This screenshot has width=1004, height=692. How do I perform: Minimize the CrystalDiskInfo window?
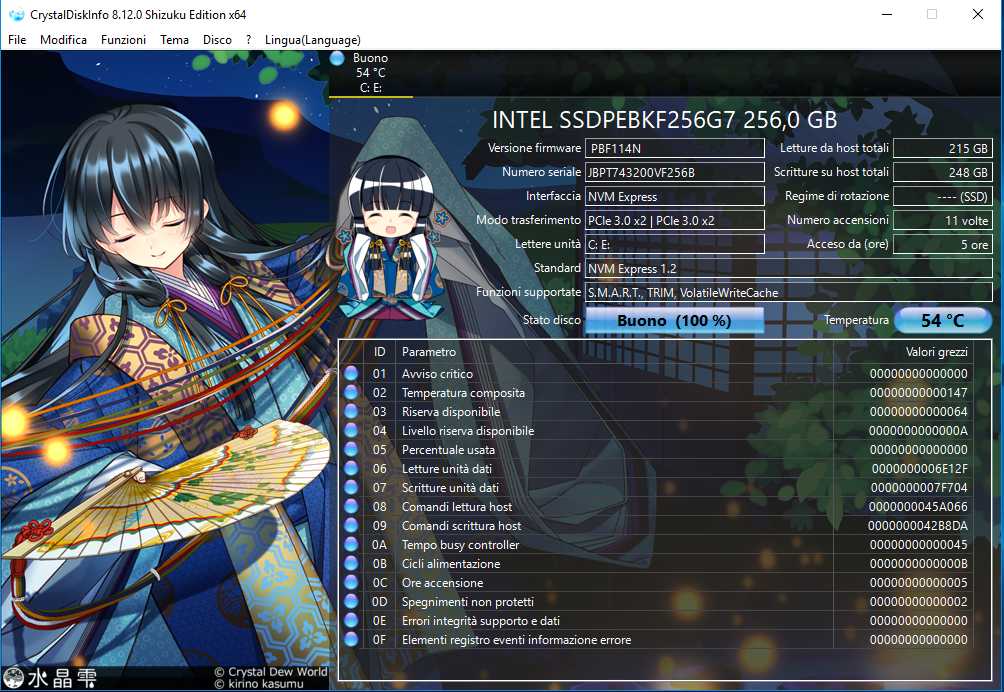(887, 14)
